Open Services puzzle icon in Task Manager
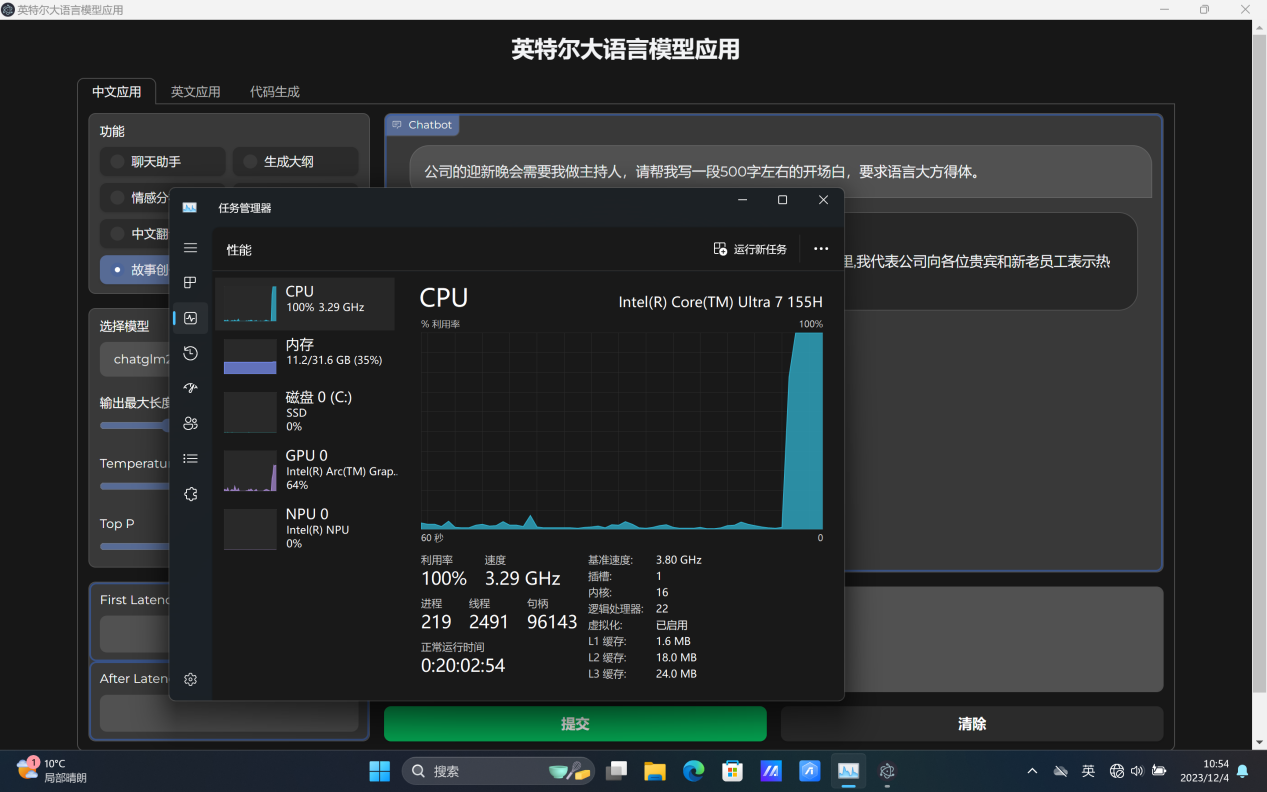The width and height of the screenshot is (1267, 792). 190,494
